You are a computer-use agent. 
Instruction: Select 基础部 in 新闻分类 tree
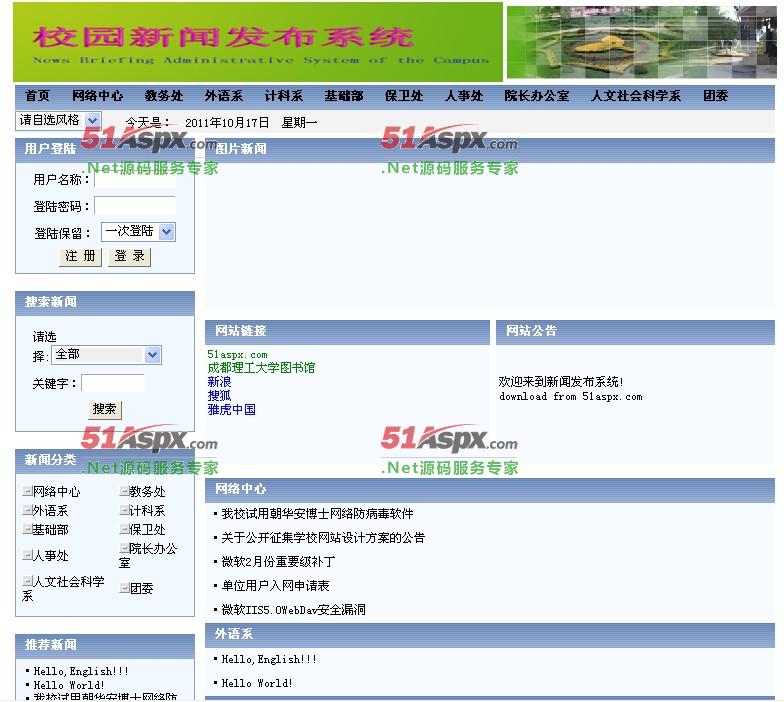coord(50,530)
